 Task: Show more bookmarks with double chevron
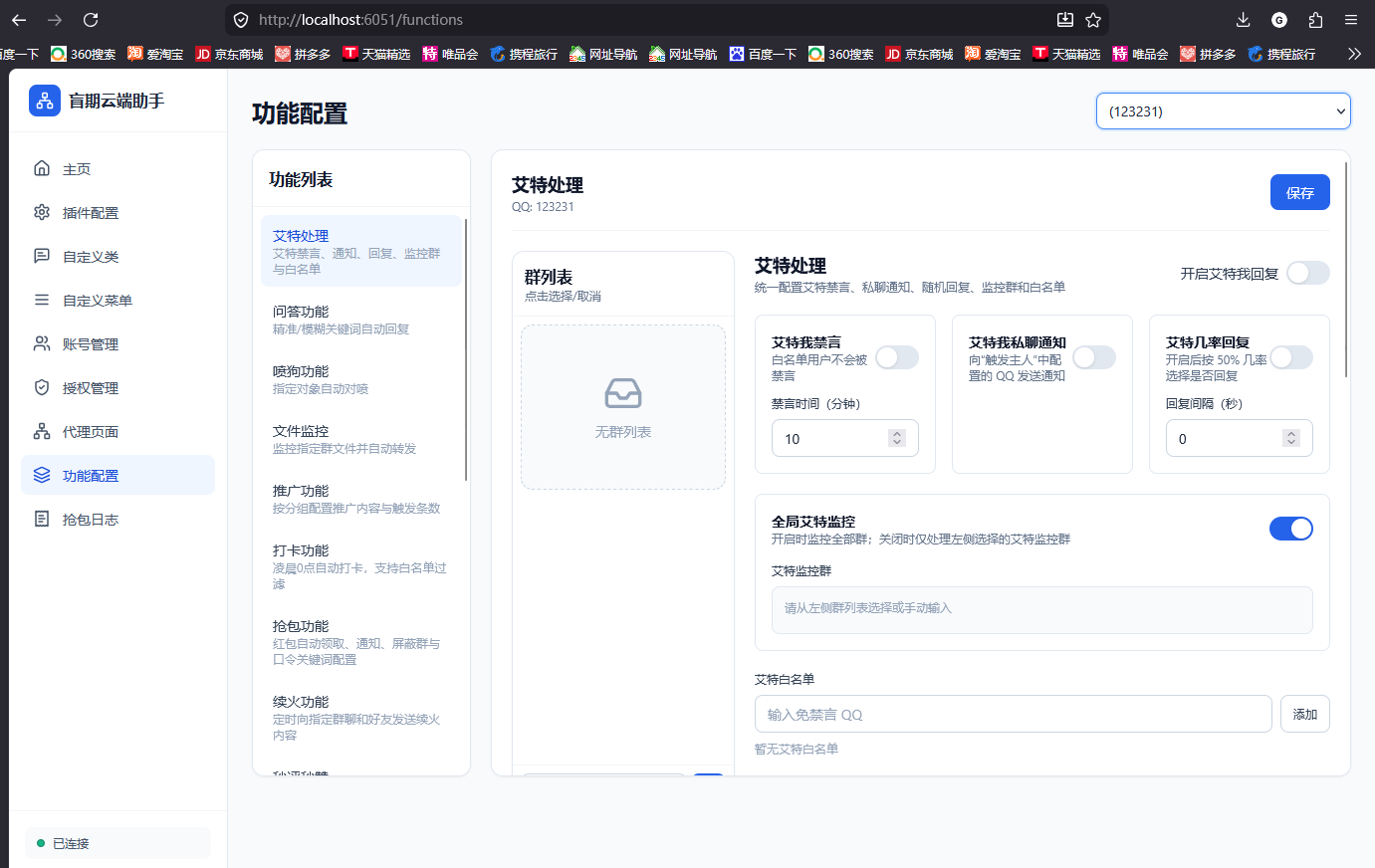[1354, 54]
